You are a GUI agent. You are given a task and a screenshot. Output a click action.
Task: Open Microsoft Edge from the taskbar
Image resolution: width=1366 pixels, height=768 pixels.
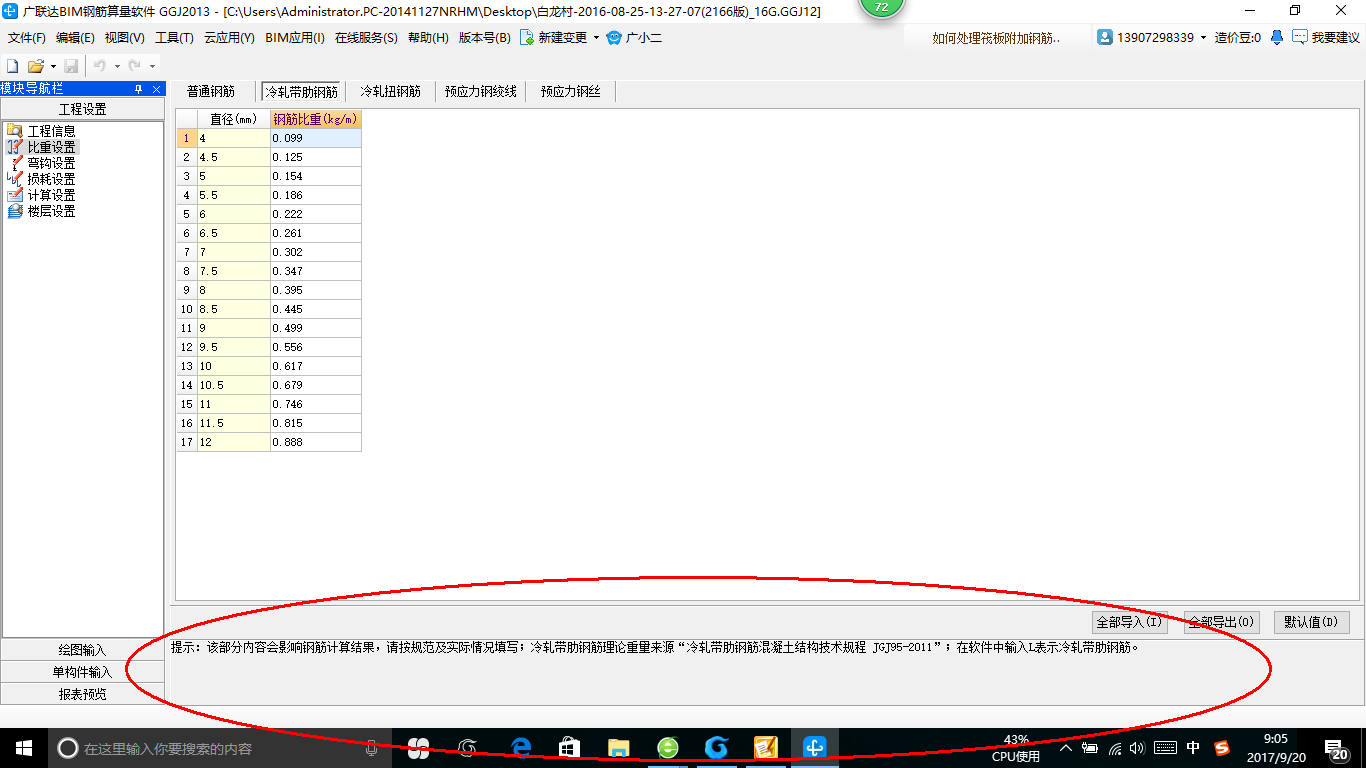521,748
